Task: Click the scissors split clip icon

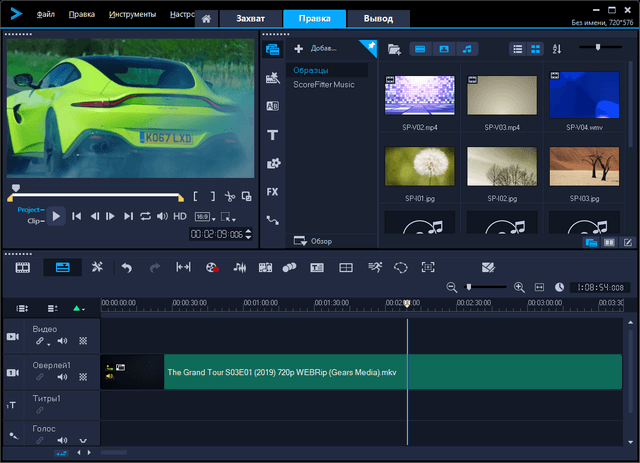Action: point(230,197)
